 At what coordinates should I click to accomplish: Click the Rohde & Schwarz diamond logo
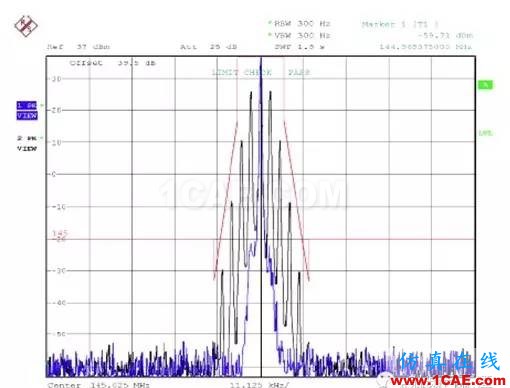coord(26,26)
